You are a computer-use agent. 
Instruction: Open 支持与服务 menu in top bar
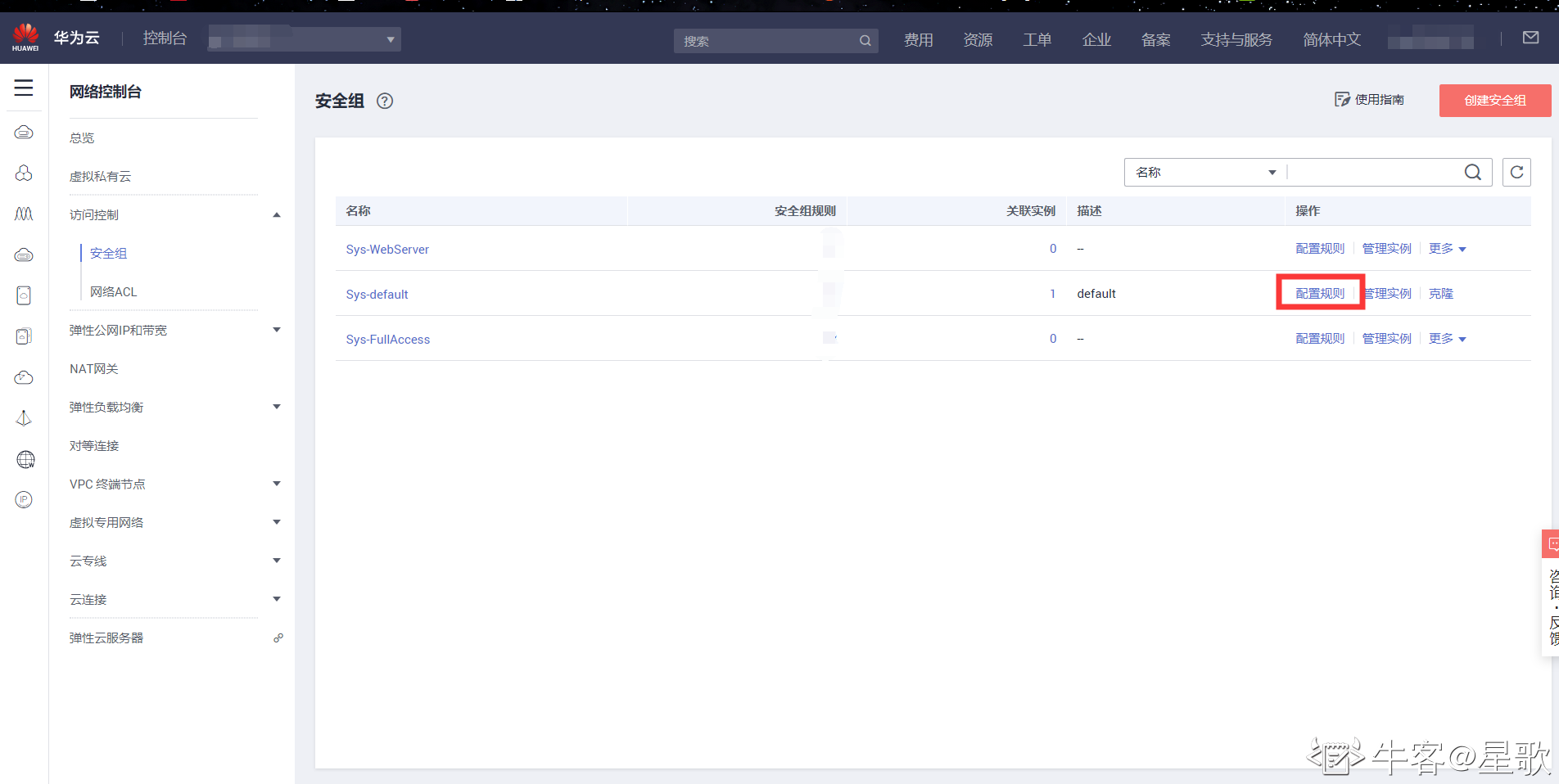pos(1236,40)
